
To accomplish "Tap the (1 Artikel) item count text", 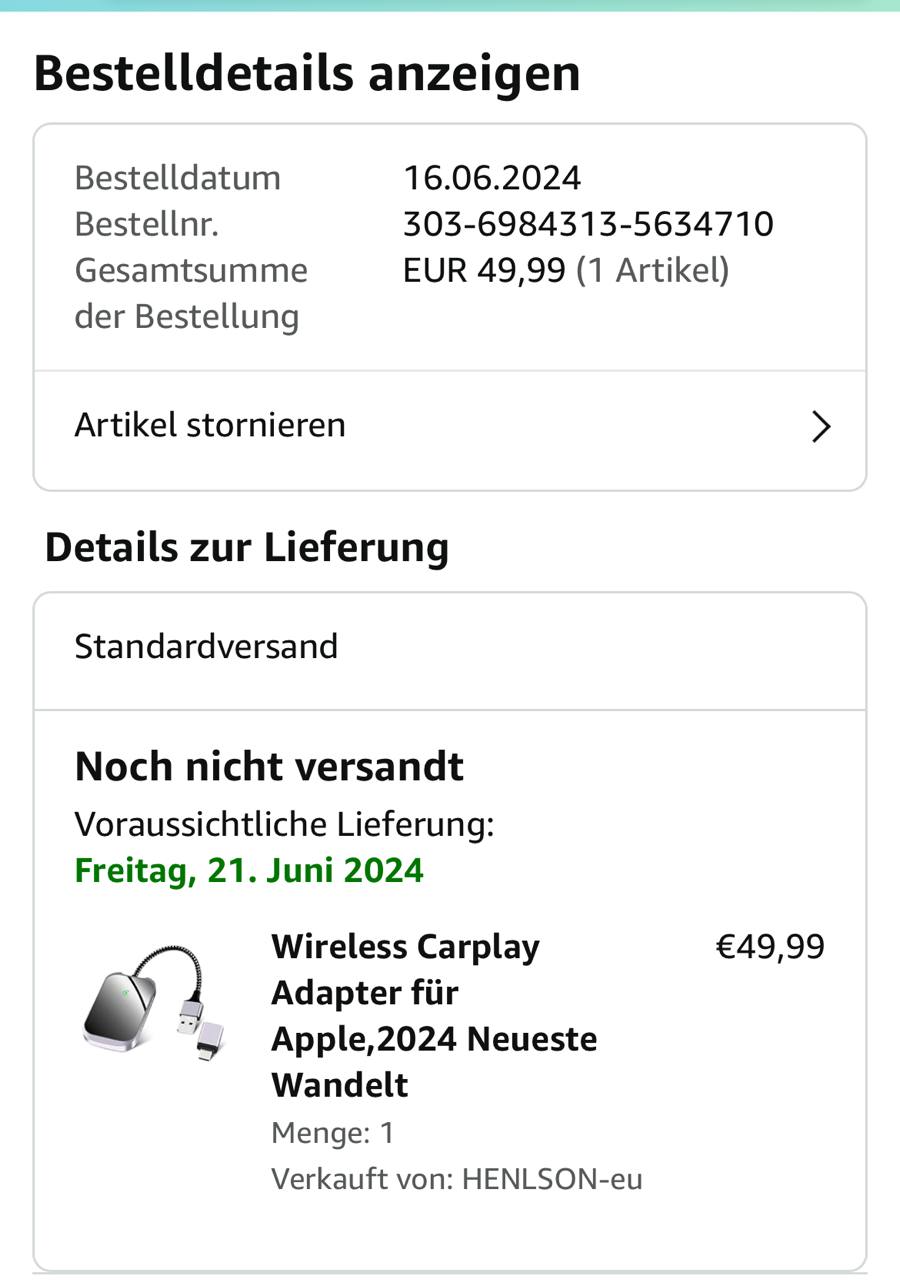I will 652,270.
